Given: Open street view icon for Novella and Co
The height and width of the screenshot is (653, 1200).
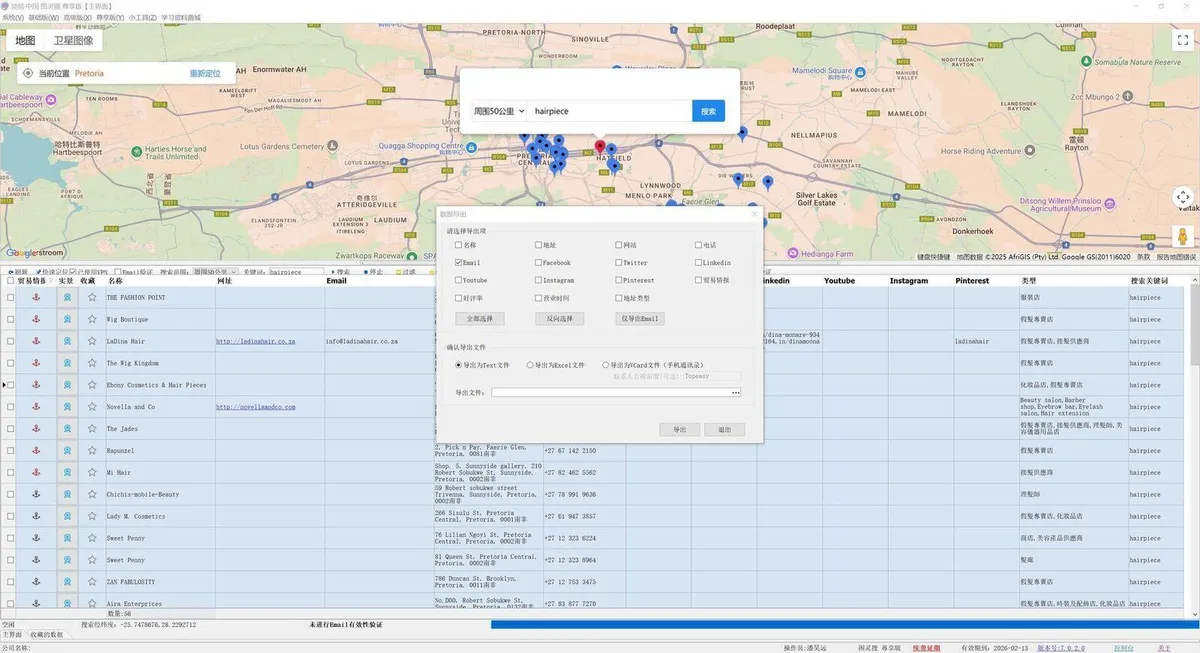Looking at the screenshot, I should (67, 407).
